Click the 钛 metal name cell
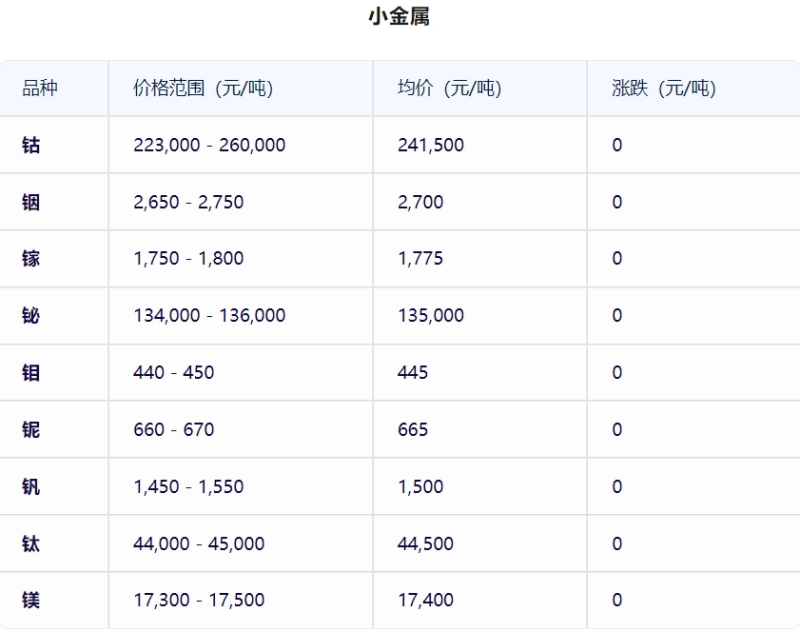The image size is (800, 632). 31,544
